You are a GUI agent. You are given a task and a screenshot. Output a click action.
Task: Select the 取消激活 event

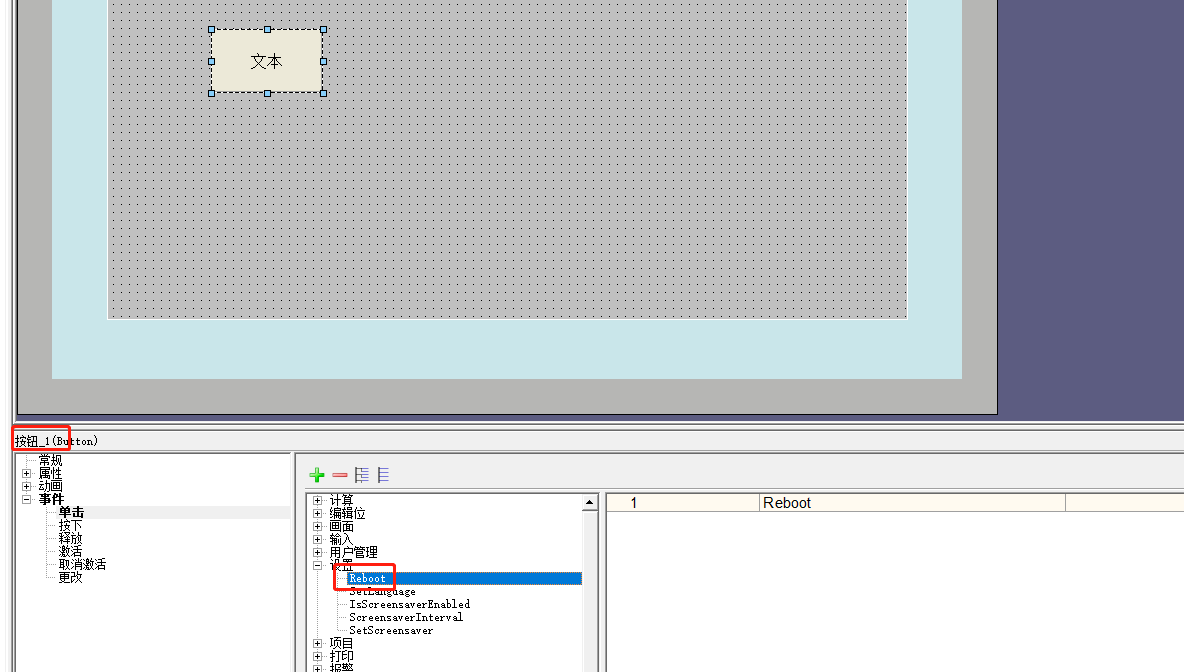coord(82,564)
